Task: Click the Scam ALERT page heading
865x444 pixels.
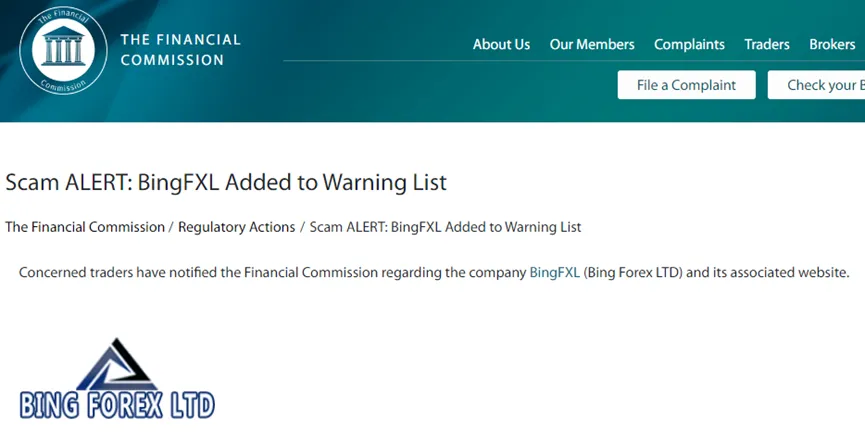Action: pos(226,183)
